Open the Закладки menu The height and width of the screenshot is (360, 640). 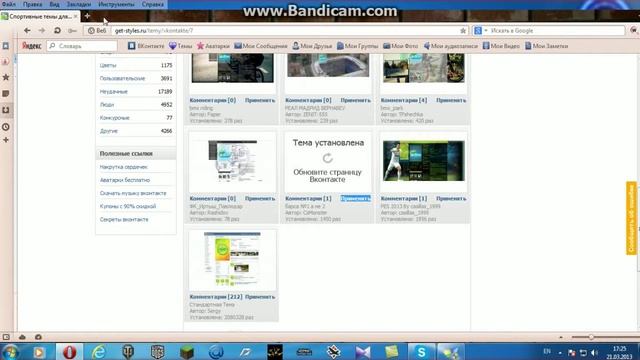[x=79, y=4]
